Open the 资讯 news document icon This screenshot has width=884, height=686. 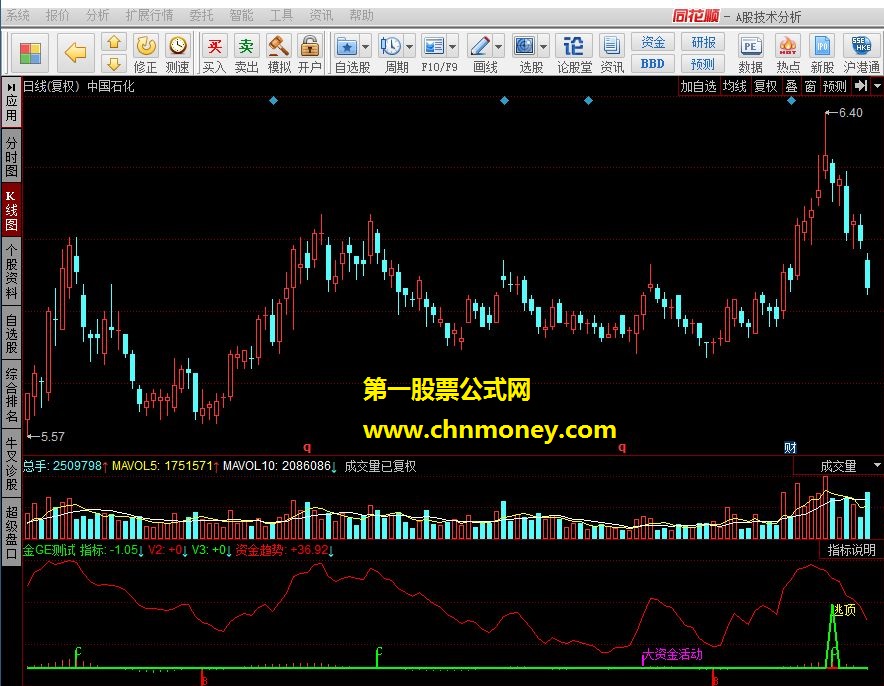pos(612,46)
